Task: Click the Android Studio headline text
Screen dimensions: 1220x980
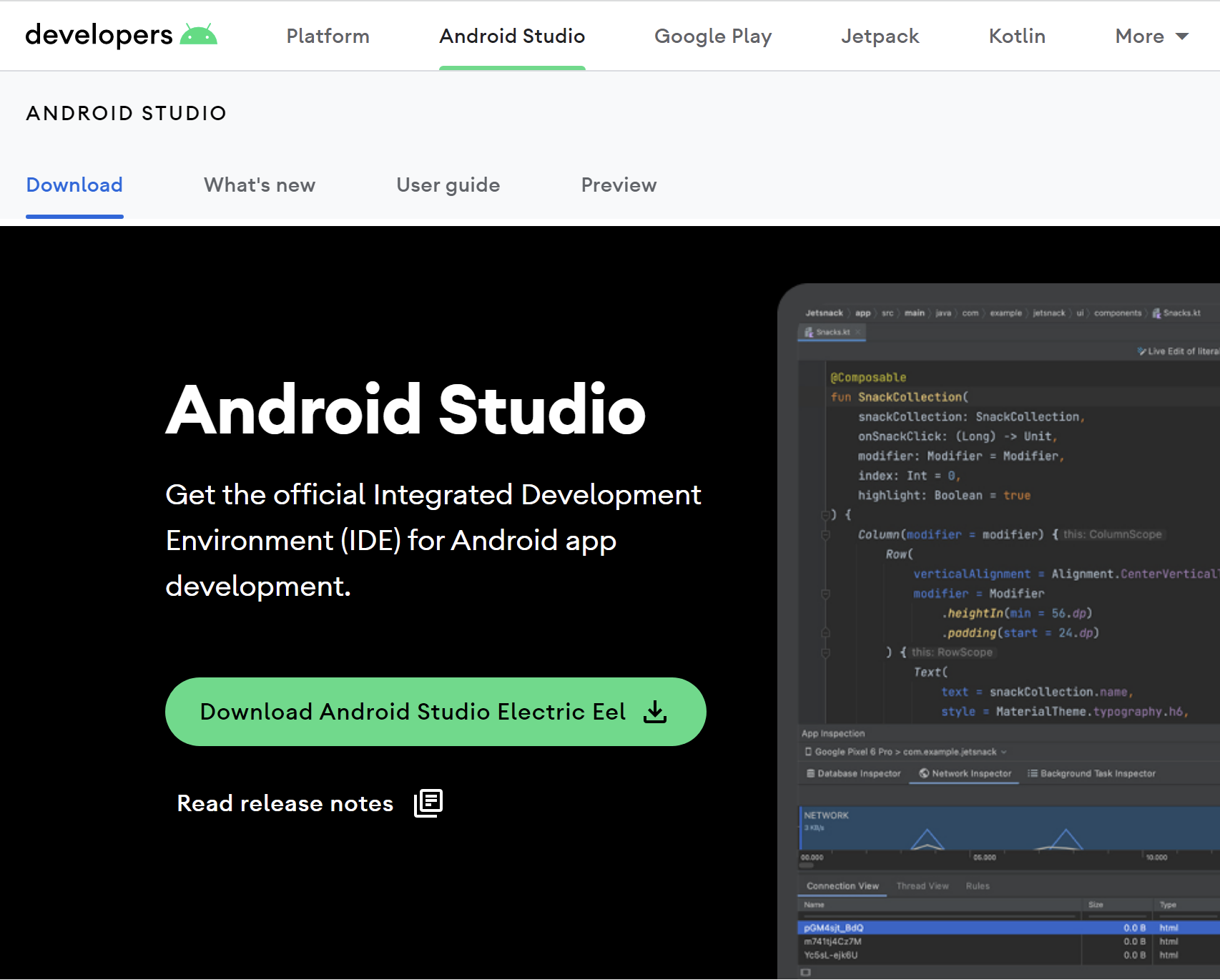Action: click(x=406, y=409)
